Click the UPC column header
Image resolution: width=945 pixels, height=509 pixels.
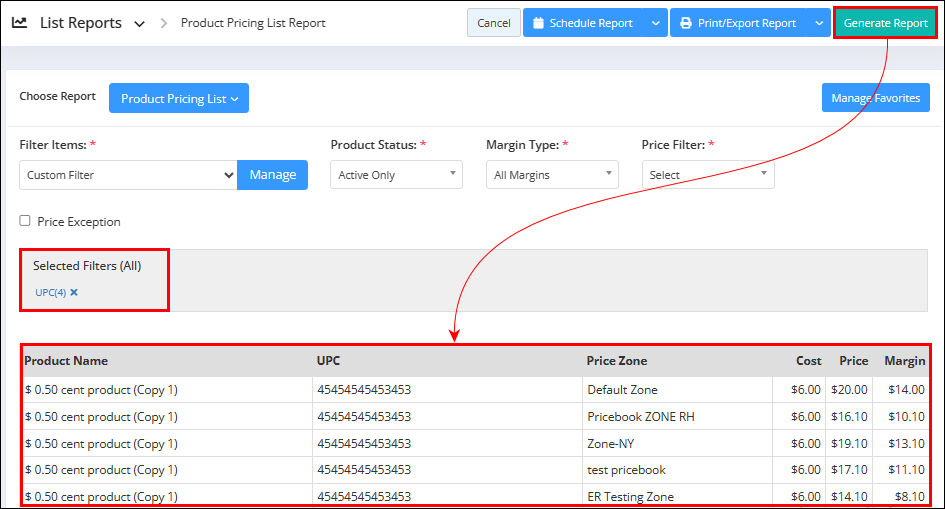click(x=328, y=361)
